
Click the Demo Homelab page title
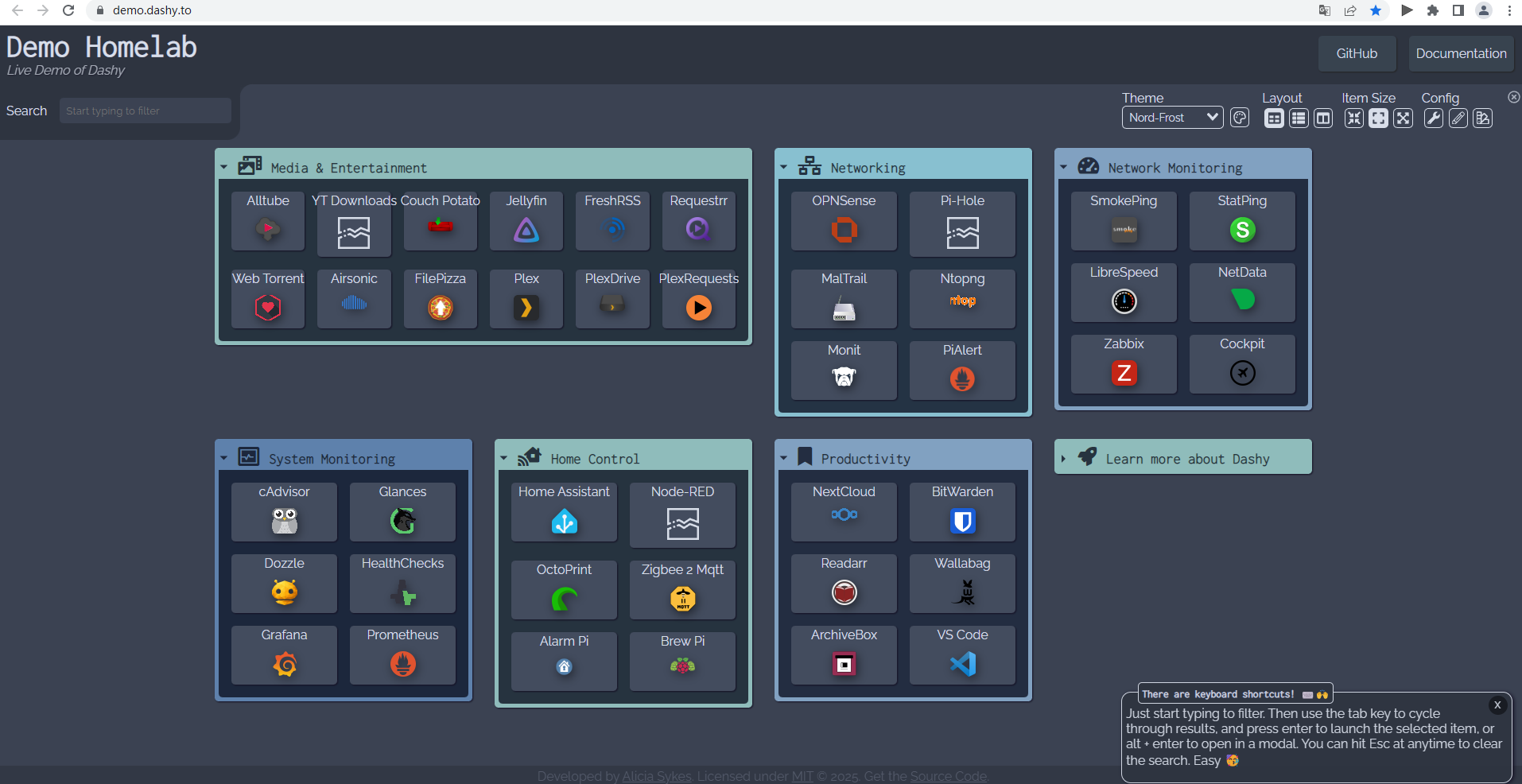click(102, 47)
